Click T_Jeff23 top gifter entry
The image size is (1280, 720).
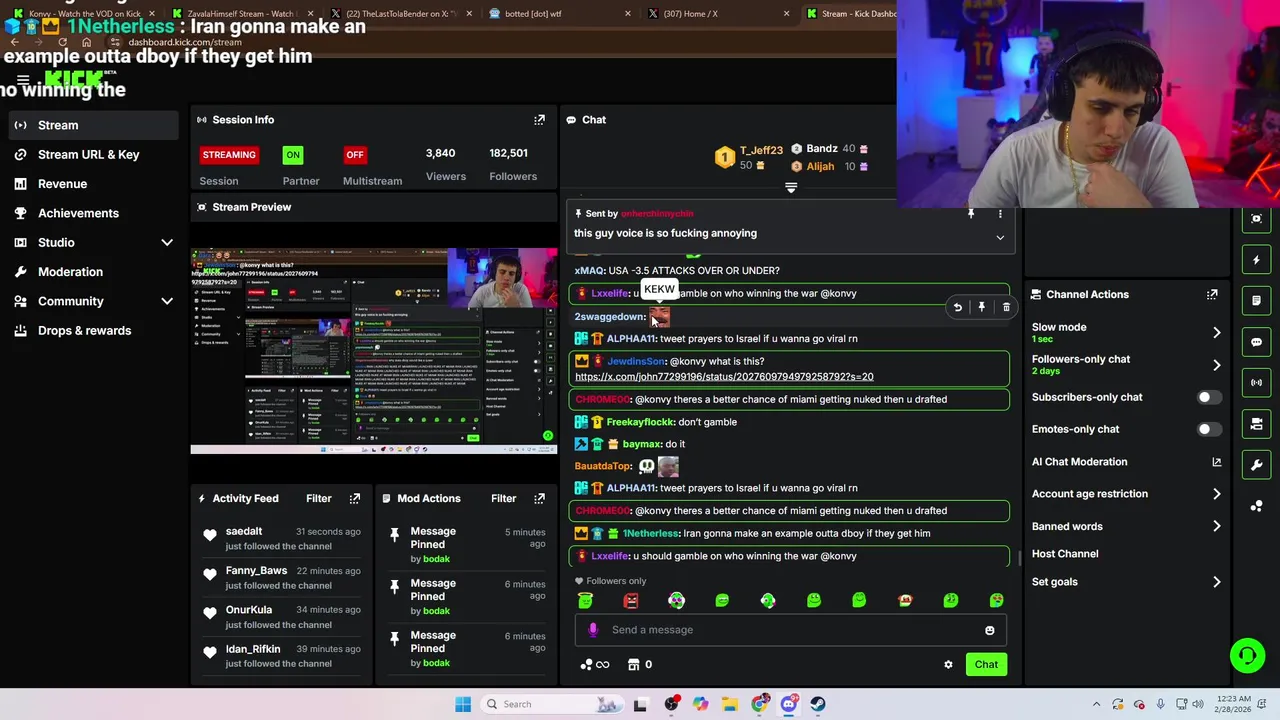pos(750,157)
